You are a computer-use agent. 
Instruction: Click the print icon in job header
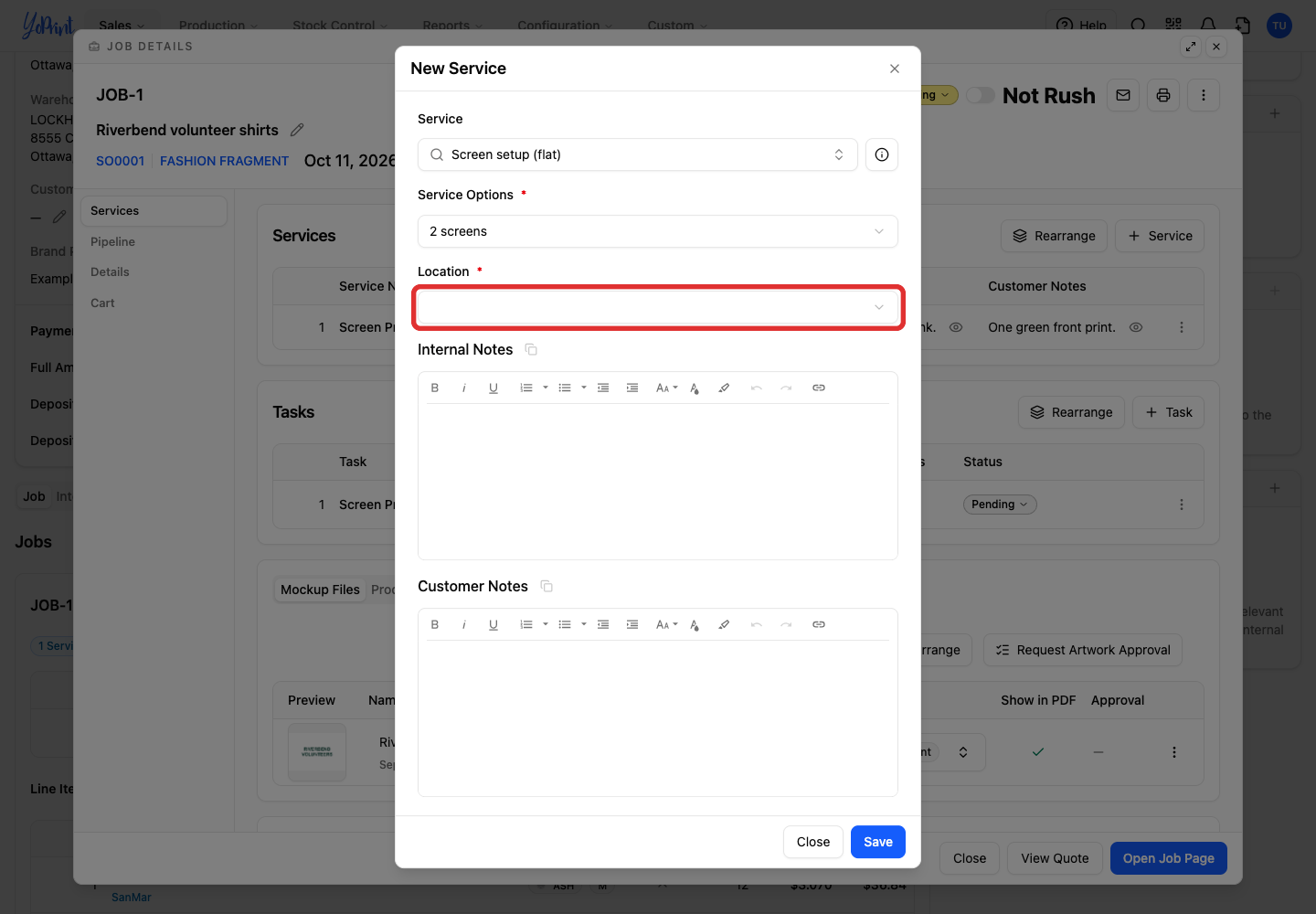coord(1163,95)
